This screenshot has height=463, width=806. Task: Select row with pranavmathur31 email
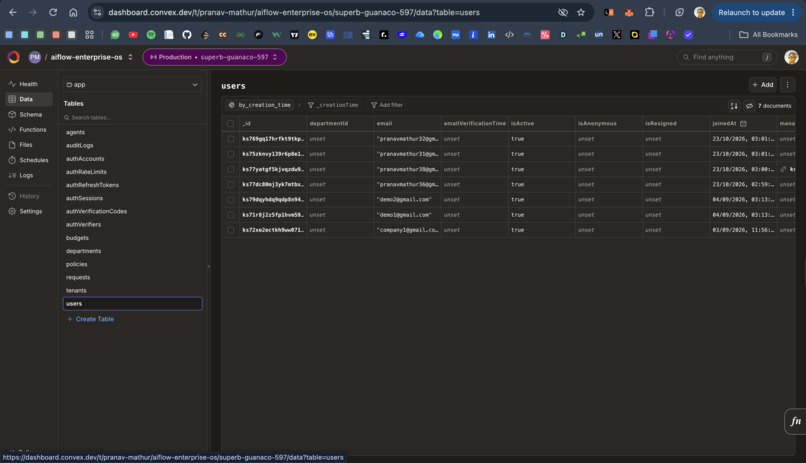pyautogui.click(x=230, y=154)
